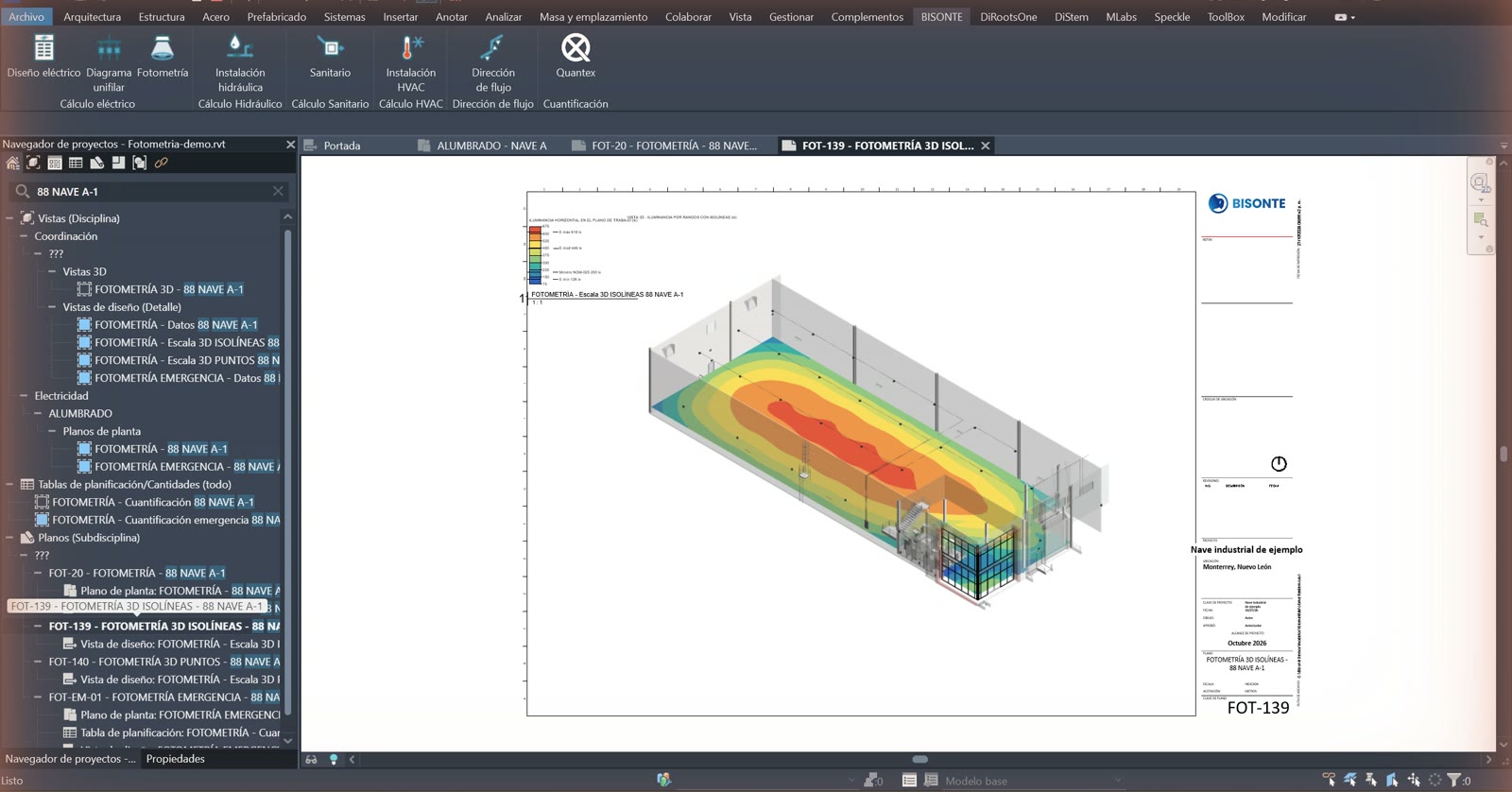The image size is (1512, 792).
Task: Click the sheets icon in browser toolbar
Action: (96, 163)
